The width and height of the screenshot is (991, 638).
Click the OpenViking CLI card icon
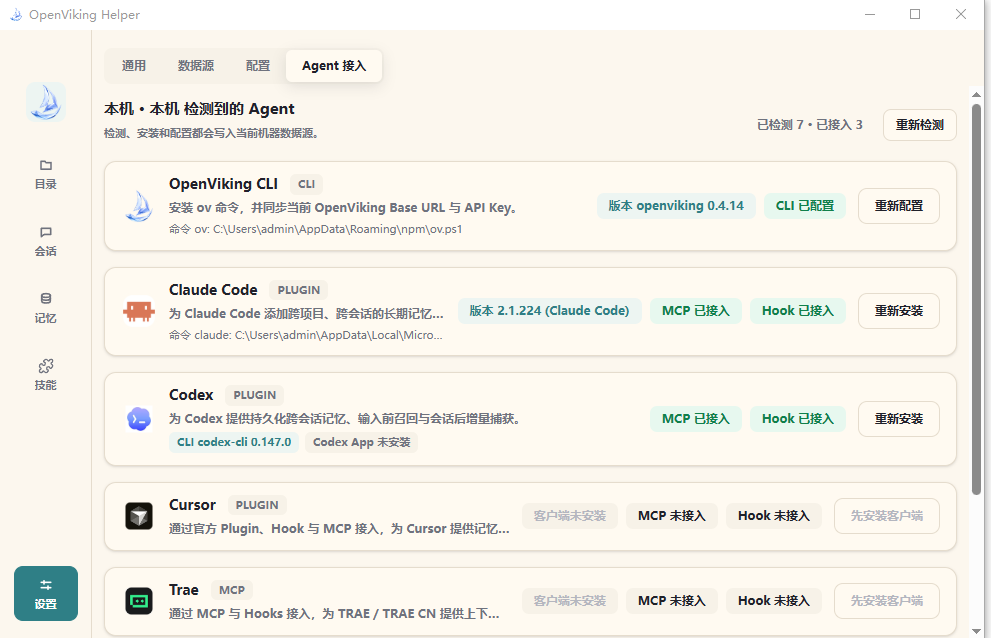coord(138,206)
